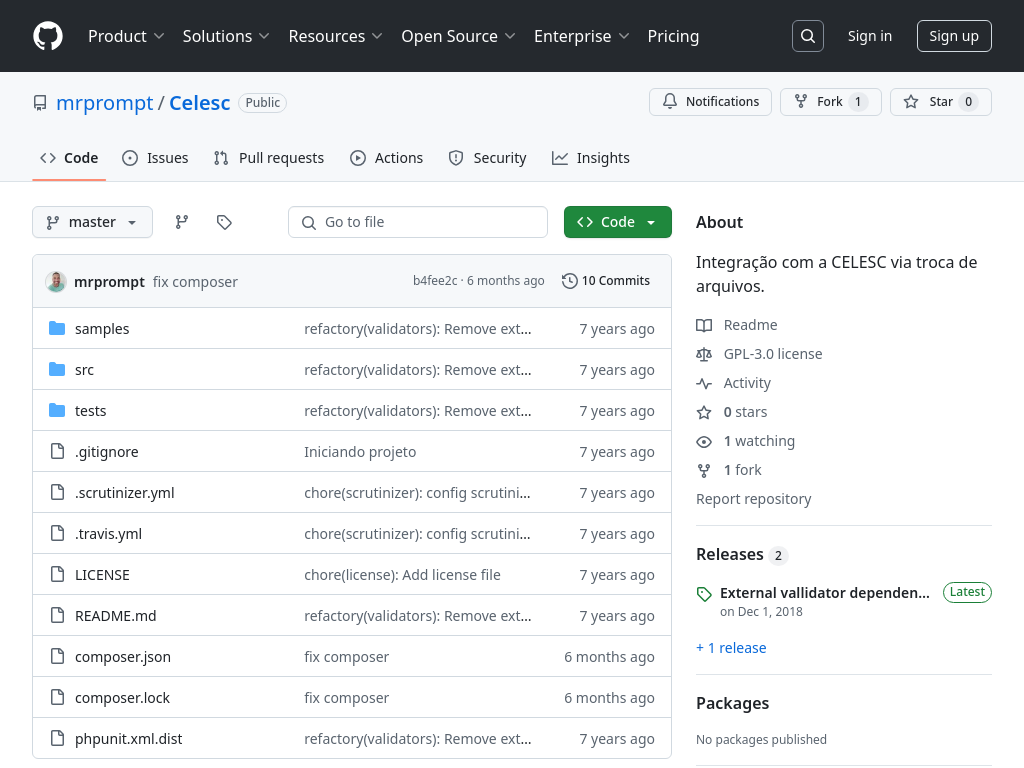Open the 'Iniciando projeto' commit message
This screenshot has height=768, width=1024.
[x=360, y=452]
